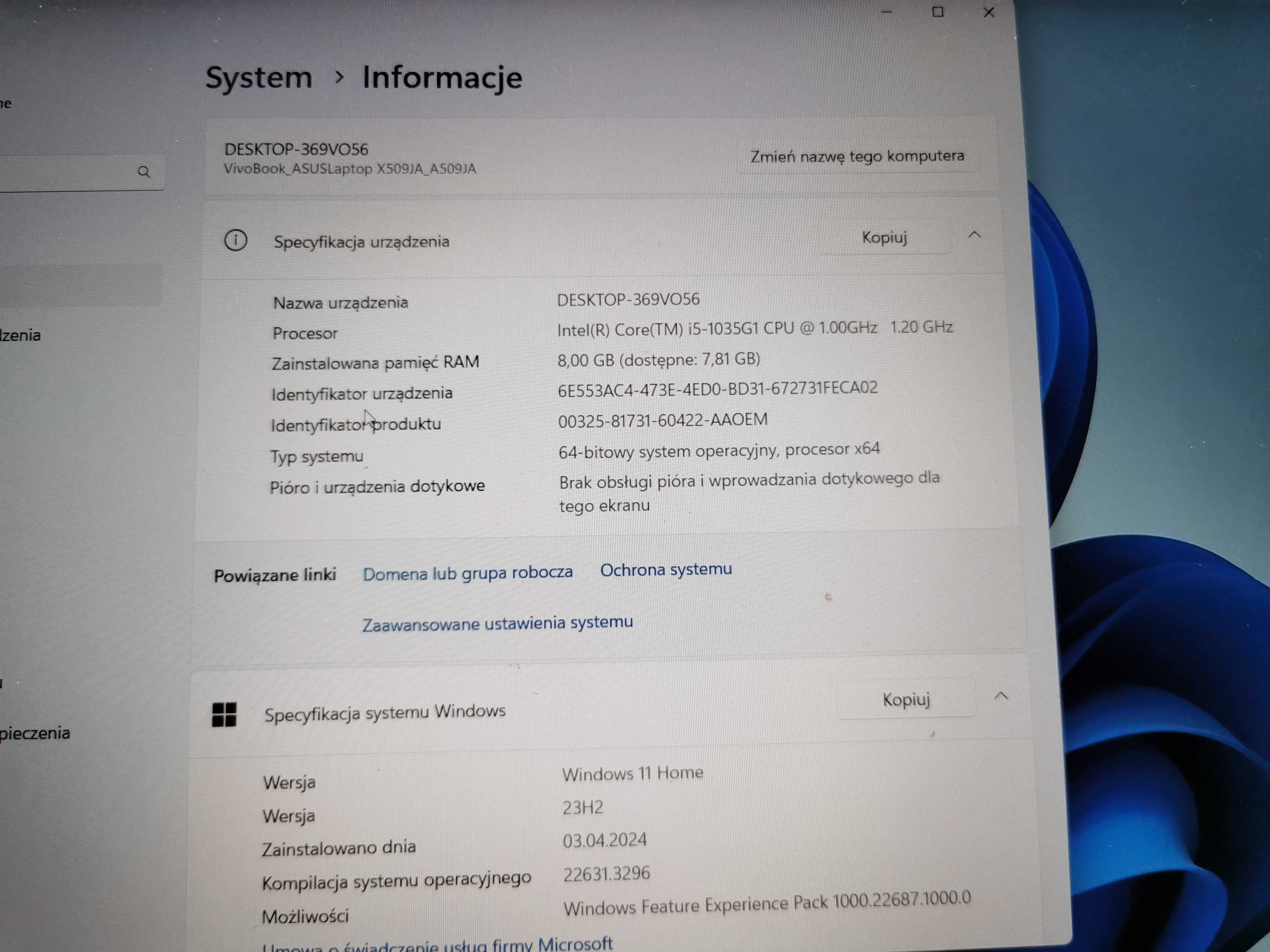
Task: Collapse the Specyfikacja urządzenia section chevron
Action: pos(974,235)
